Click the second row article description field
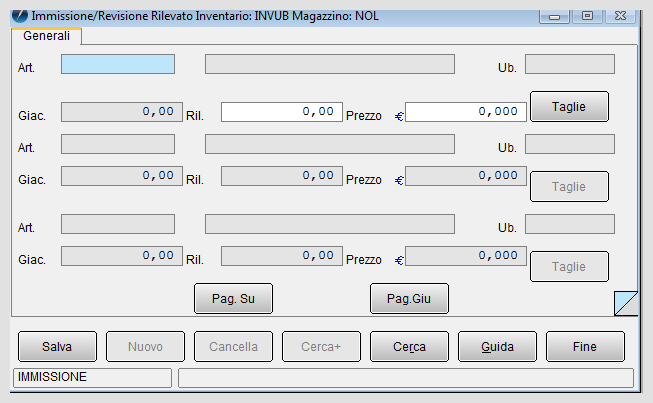The image size is (653, 403). click(x=330, y=144)
